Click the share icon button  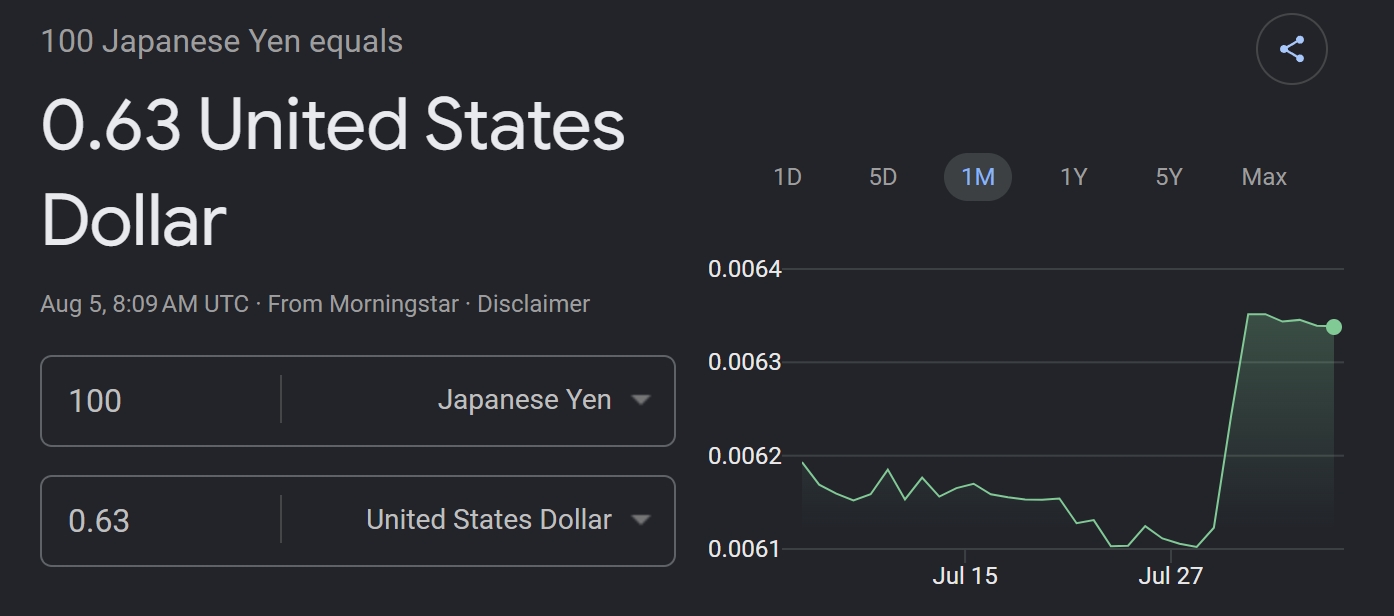tap(1291, 49)
